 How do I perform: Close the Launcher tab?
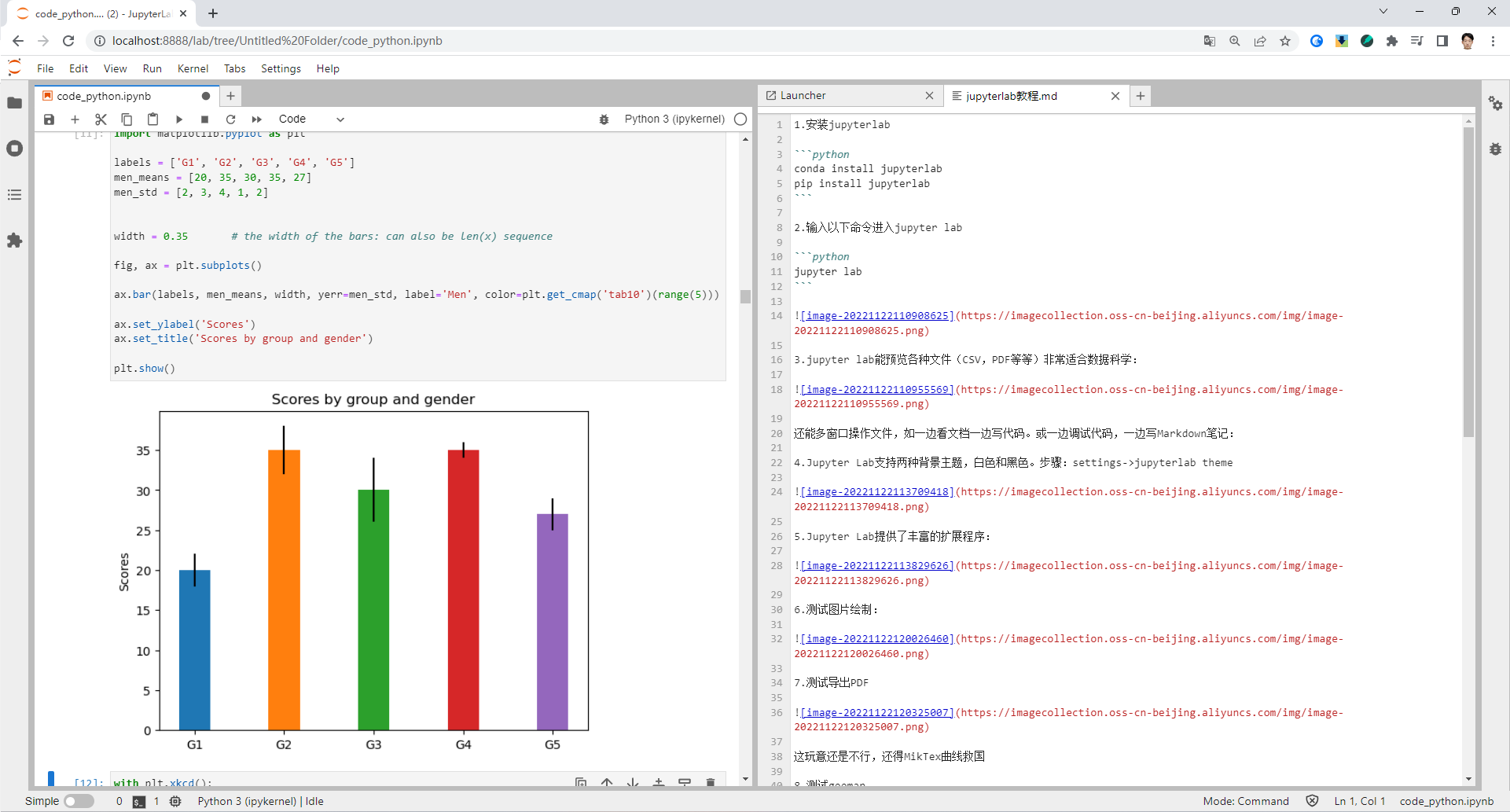930,96
